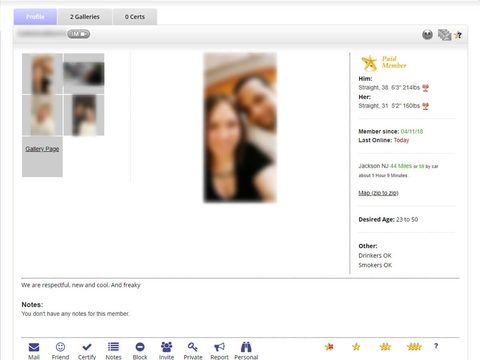This screenshot has height=360, width=480.
Task: Click the Invite group icon
Action: pos(166,347)
